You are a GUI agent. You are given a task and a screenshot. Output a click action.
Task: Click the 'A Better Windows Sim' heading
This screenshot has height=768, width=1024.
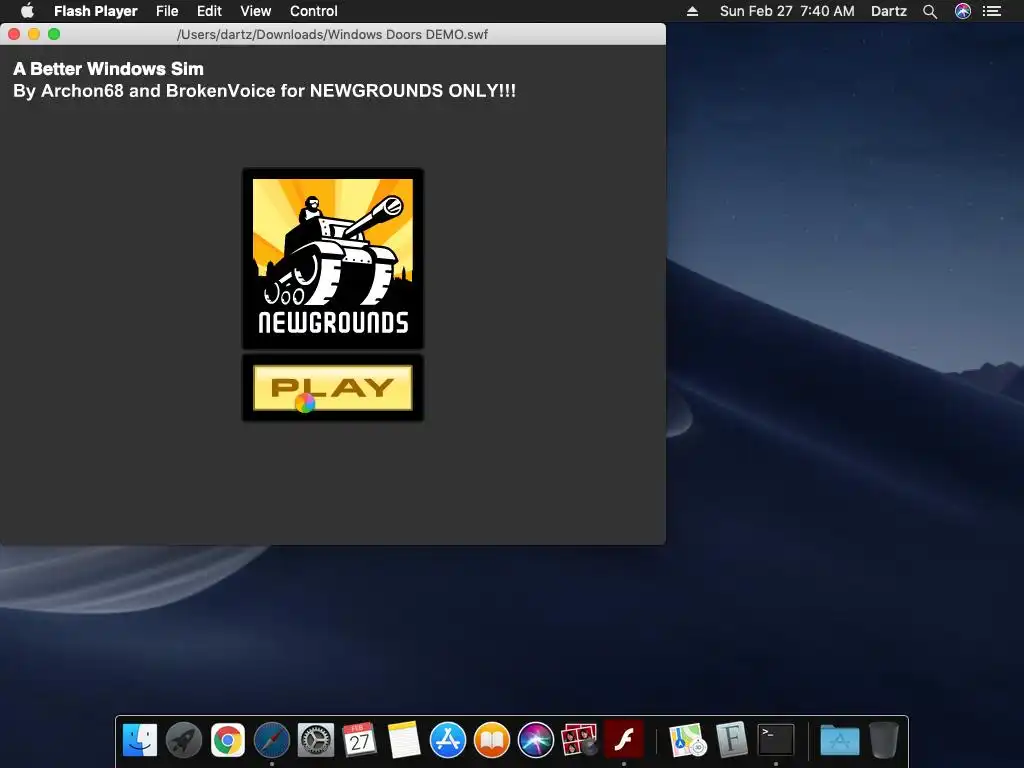tap(108, 69)
